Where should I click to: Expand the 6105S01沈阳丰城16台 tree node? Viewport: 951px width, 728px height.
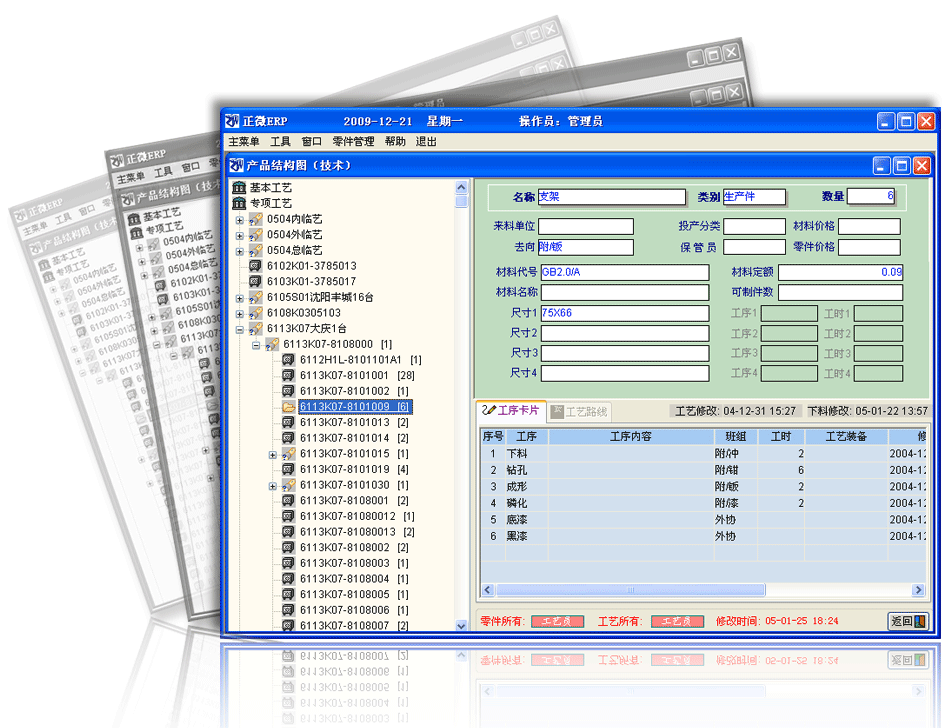point(240,298)
